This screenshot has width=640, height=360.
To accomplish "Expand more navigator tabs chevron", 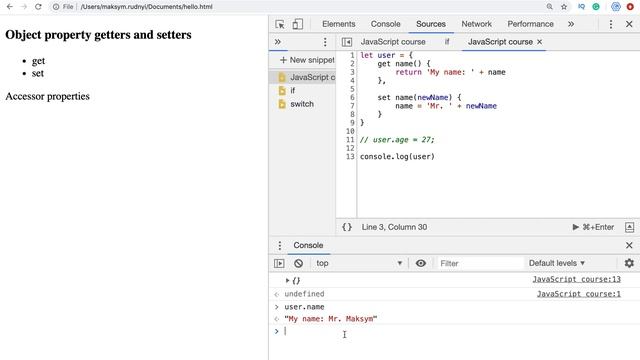I will (278, 42).
